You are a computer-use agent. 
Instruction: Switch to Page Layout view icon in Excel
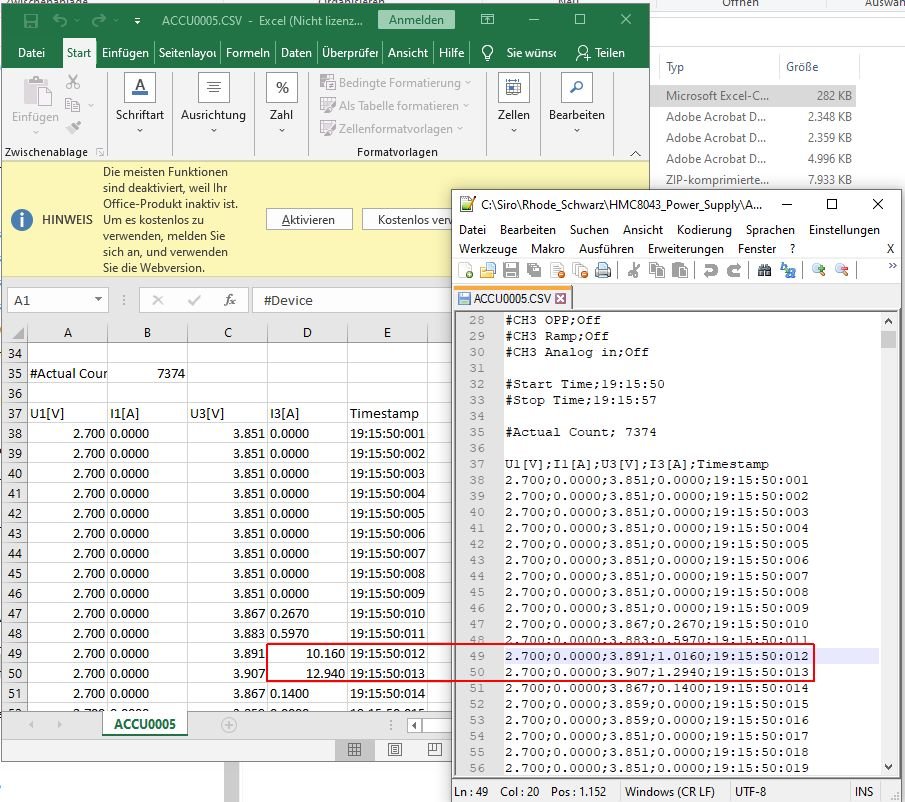[x=395, y=749]
